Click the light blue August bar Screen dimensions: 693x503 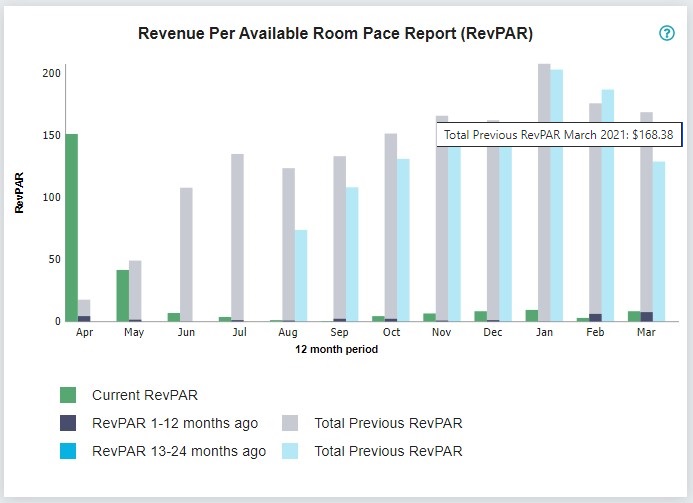coord(301,275)
